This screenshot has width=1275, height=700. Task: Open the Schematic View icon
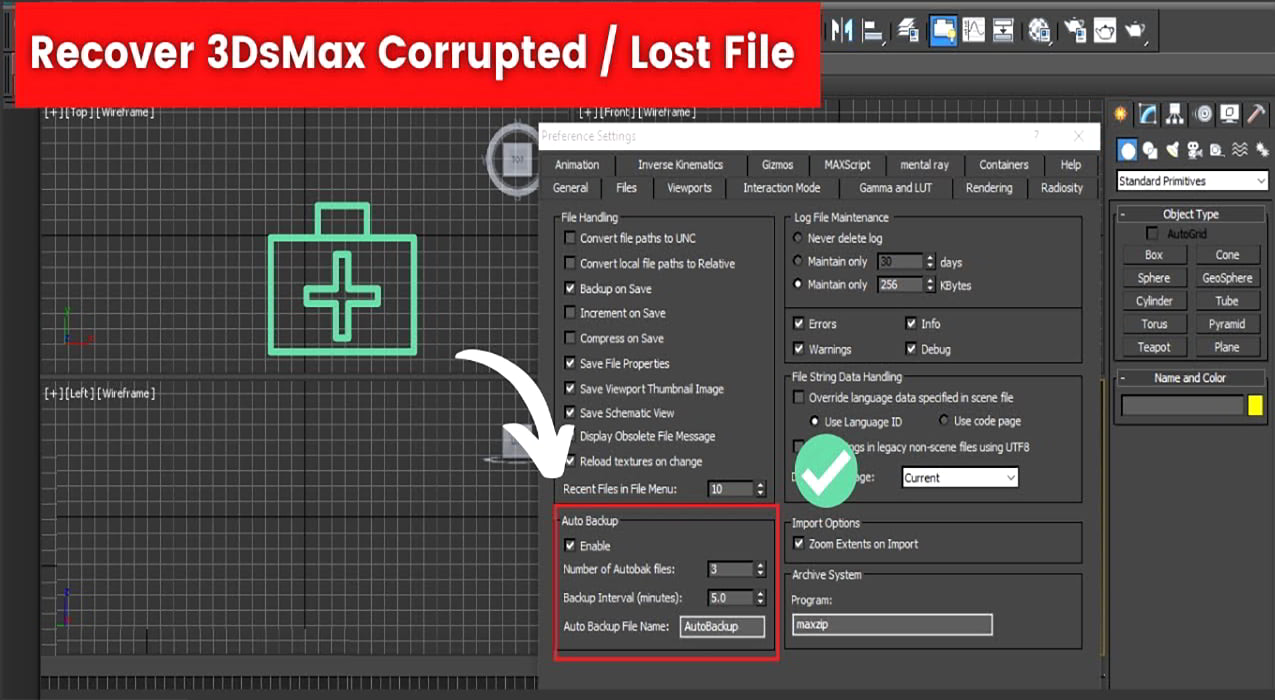pos(1003,30)
